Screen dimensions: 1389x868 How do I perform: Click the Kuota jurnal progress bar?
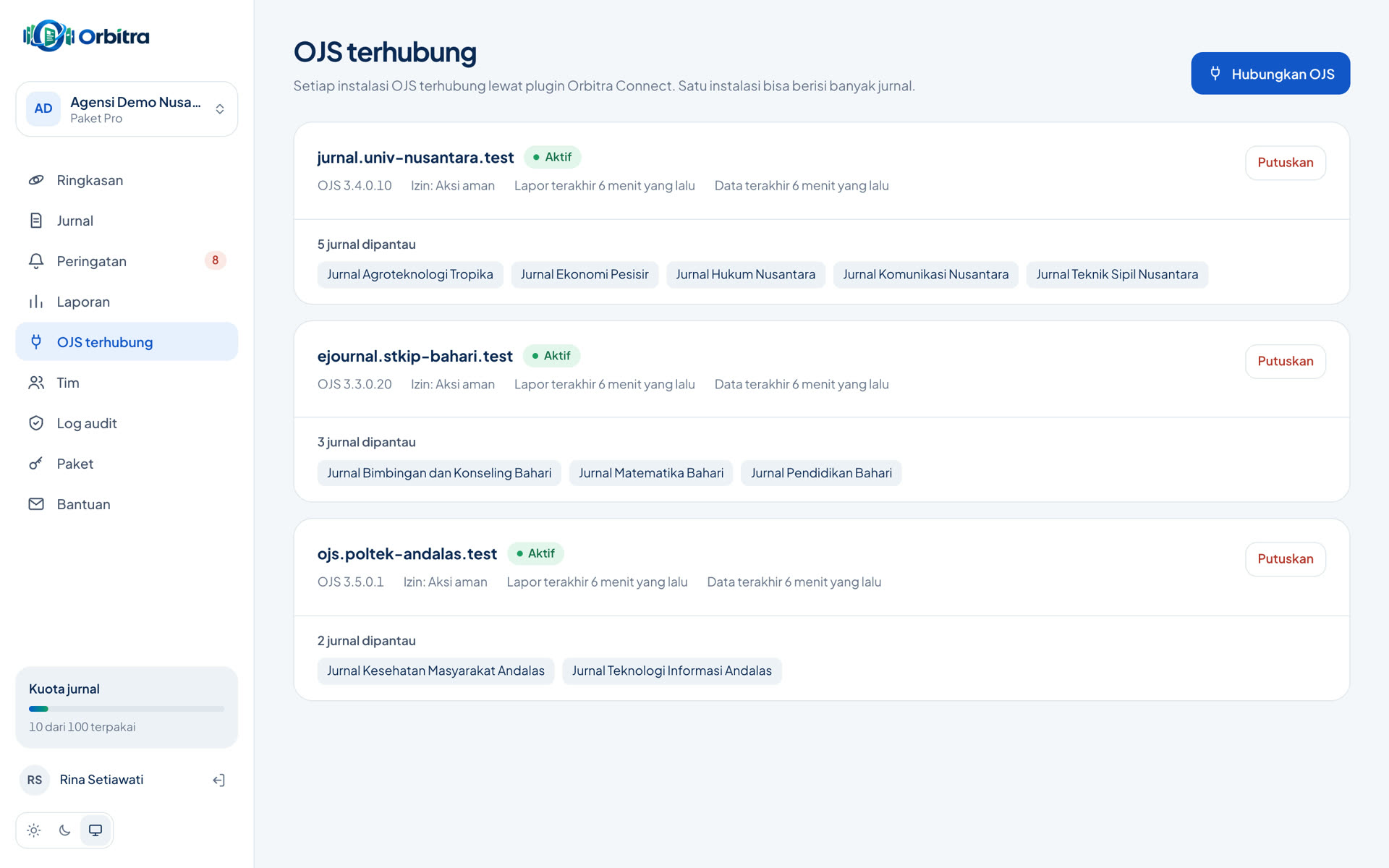(x=127, y=709)
